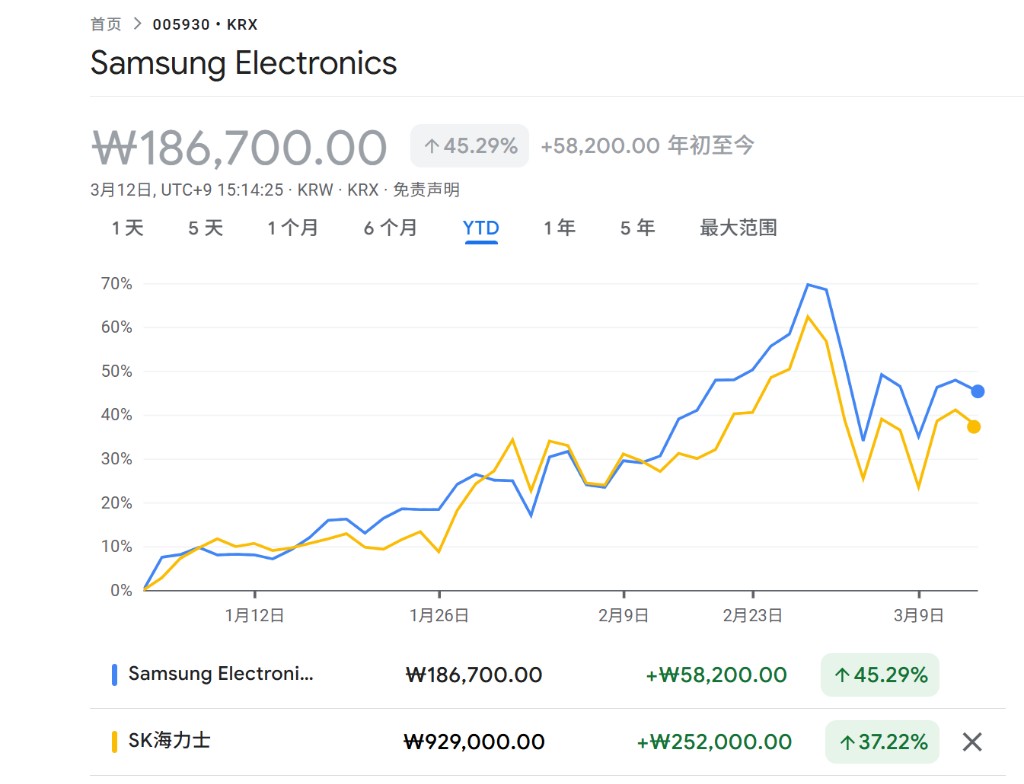Select the 5 天 time range tab
Screen dimensions: 1024x784
tap(205, 228)
